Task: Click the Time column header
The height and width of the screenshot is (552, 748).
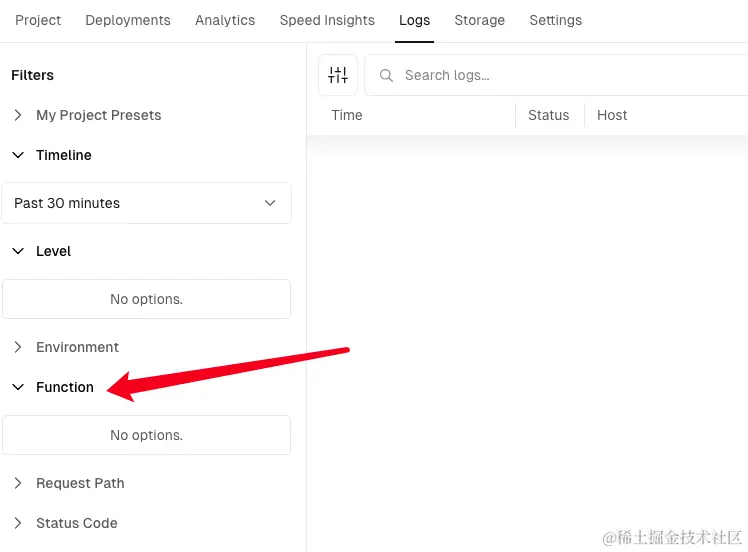Action: point(347,115)
